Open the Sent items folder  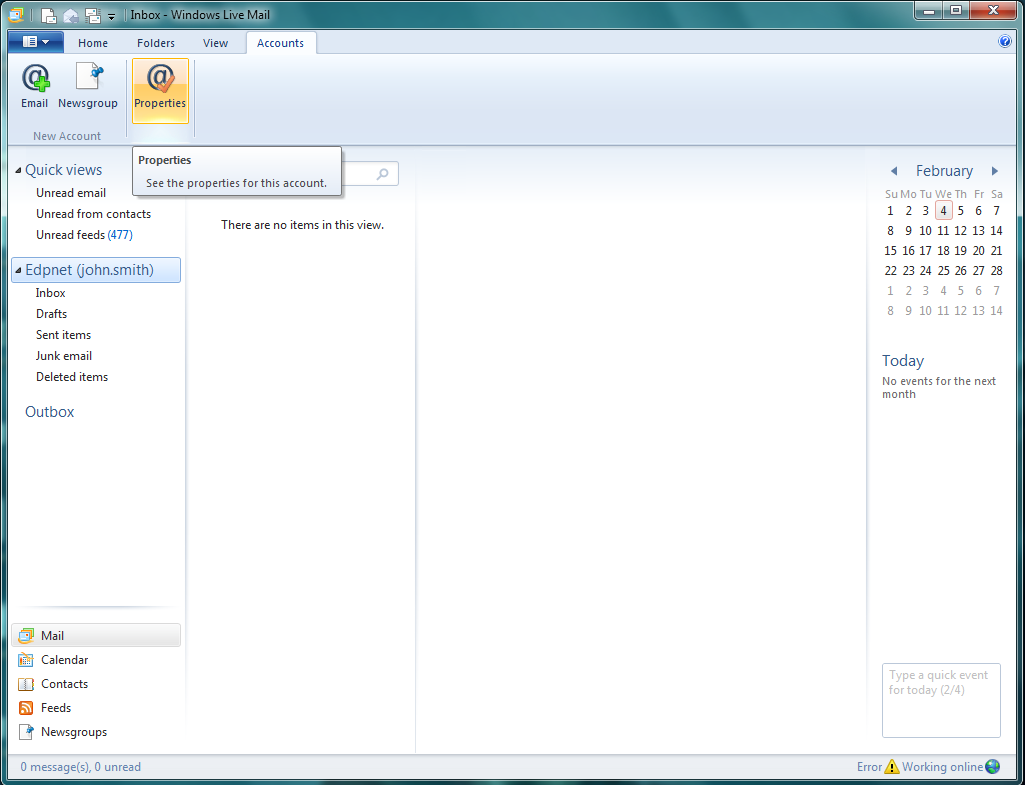[63, 335]
